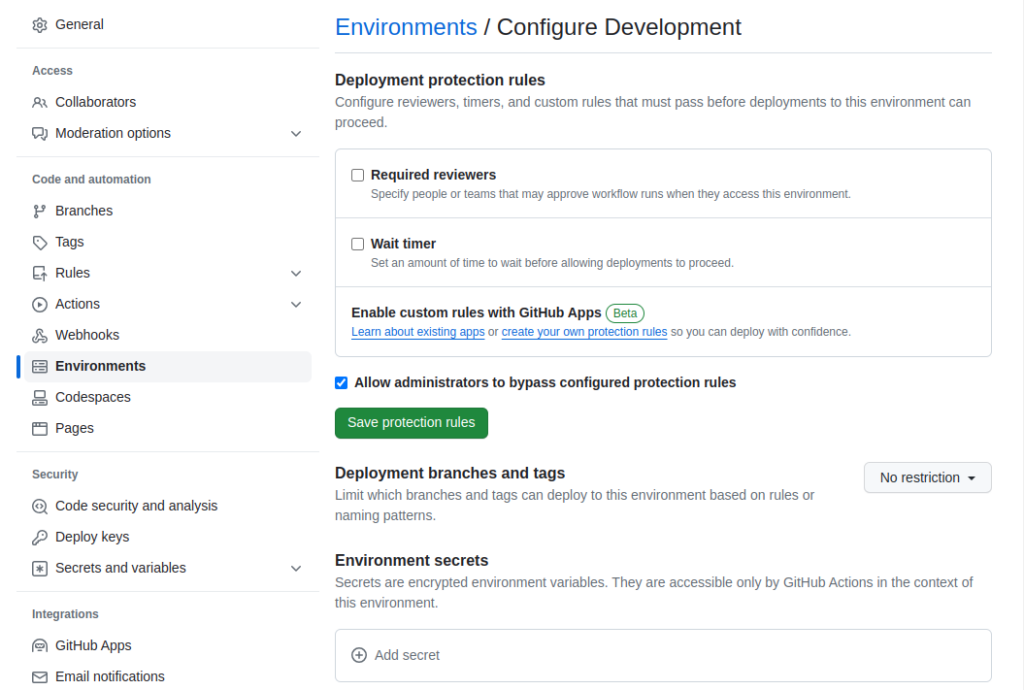The width and height of the screenshot is (1024, 690).
Task: Enable the Wait timer checkbox
Action: click(x=357, y=243)
